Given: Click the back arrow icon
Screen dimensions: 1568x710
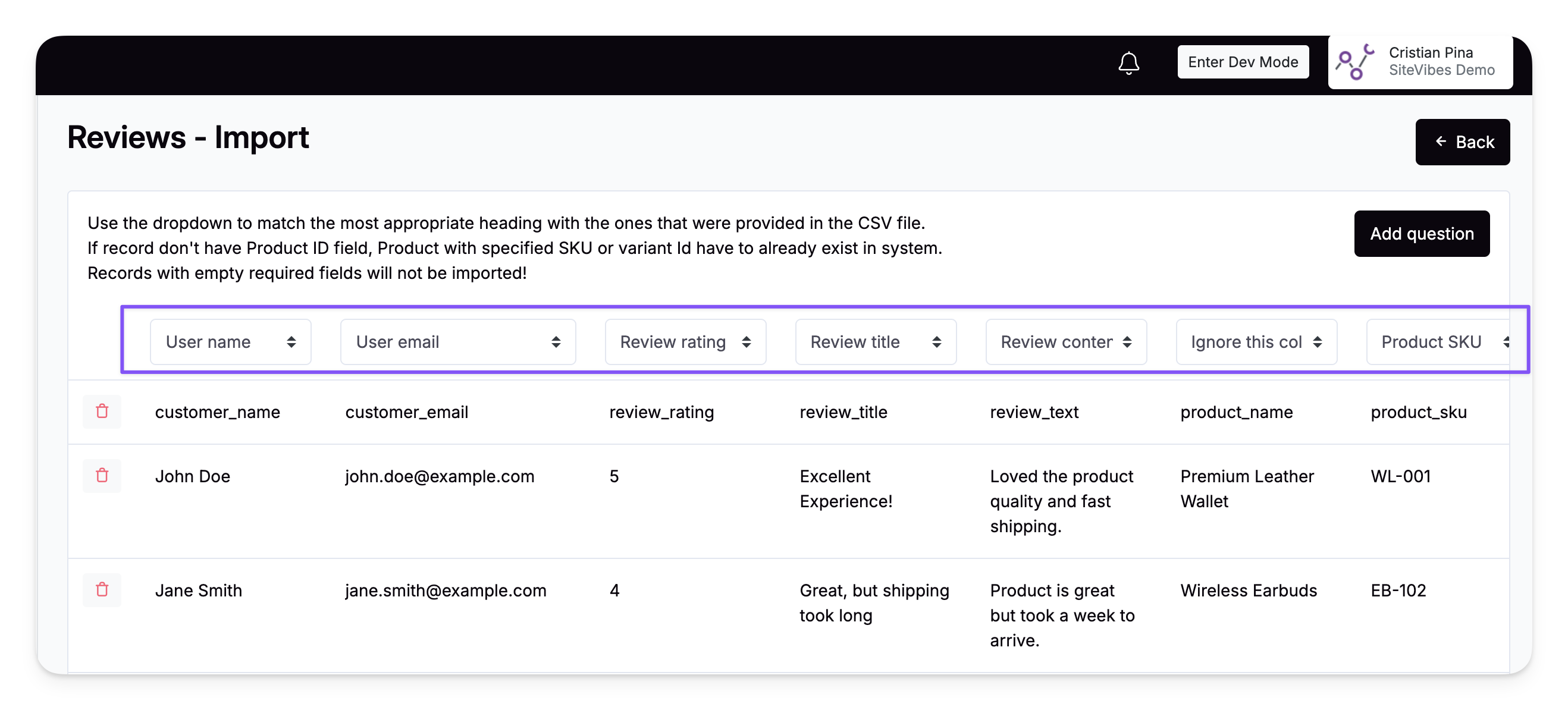Looking at the screenshot, I should click(x=1440, y=142).
